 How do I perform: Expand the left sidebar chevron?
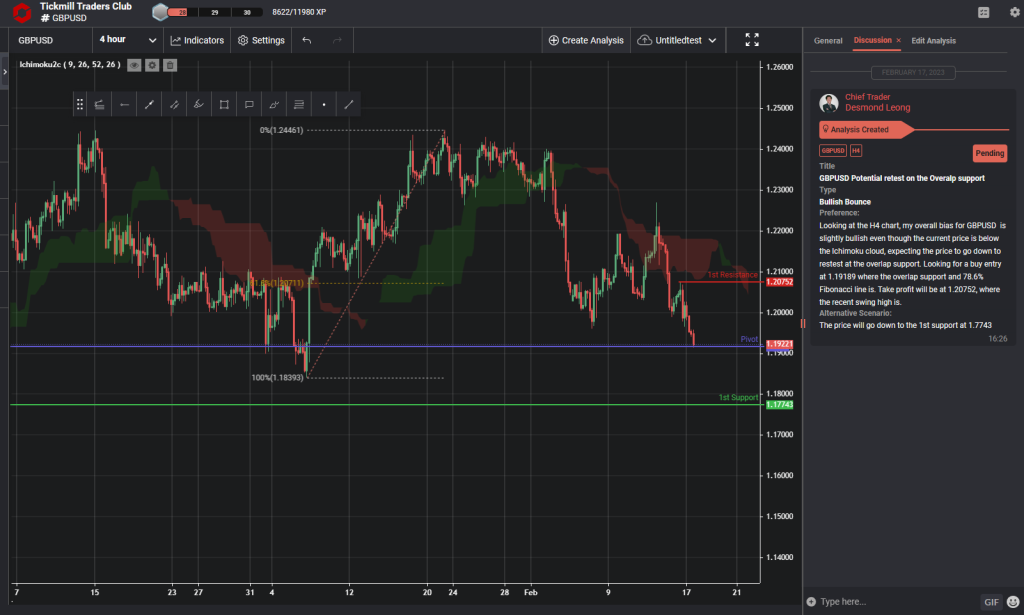click(6, 73)
